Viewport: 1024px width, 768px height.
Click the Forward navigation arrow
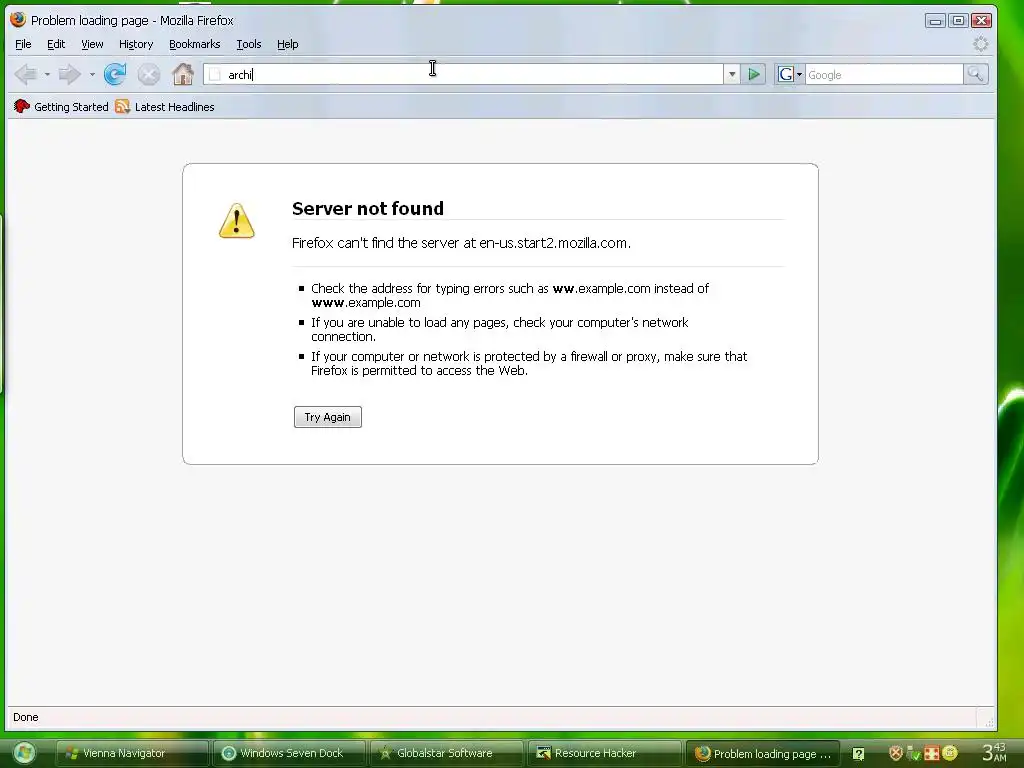69,74
